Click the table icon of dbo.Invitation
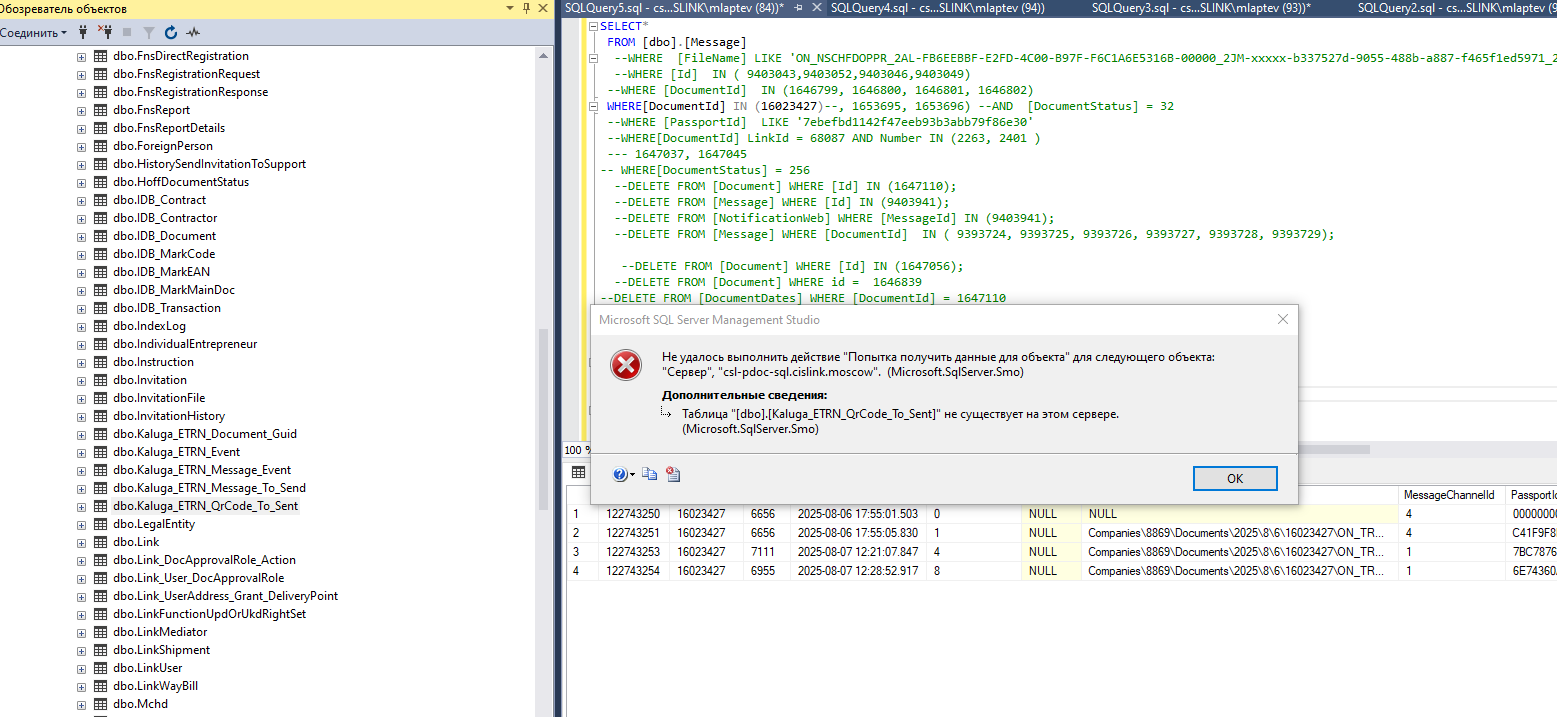The image size is (1557, 717). (x=100, y=380)
